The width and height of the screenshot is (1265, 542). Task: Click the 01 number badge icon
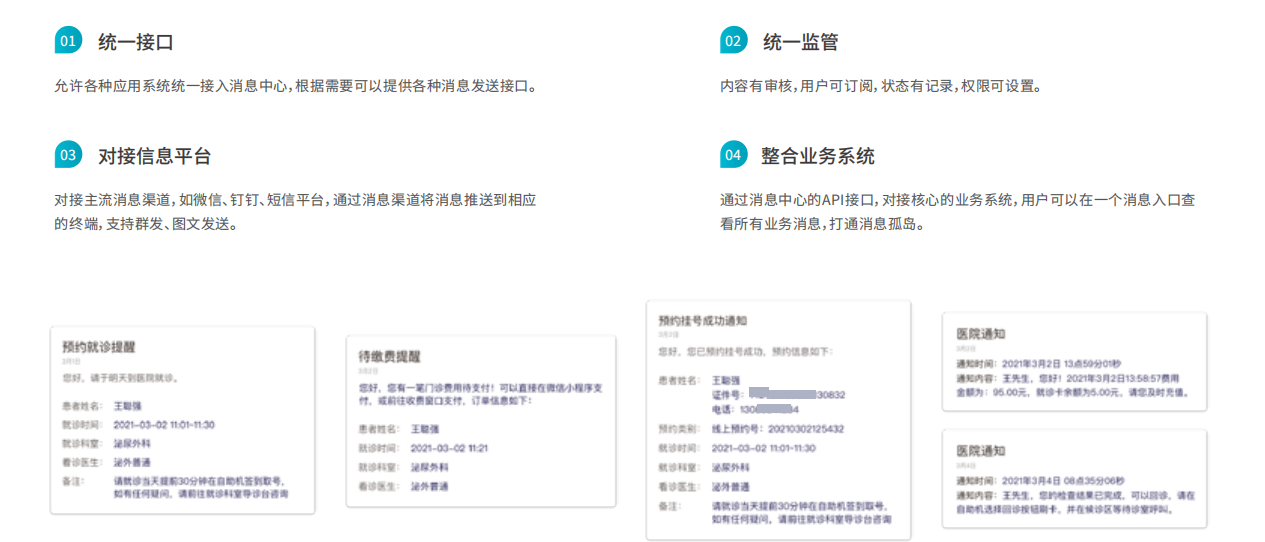point(68,41)
